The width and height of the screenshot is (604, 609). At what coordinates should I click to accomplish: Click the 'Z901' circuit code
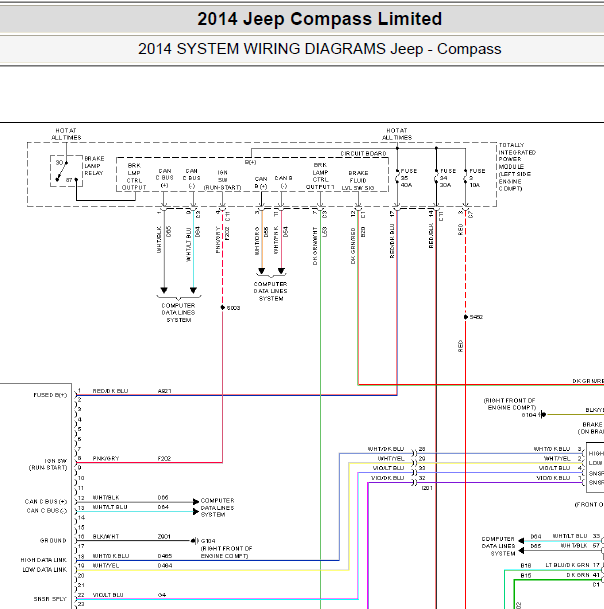(x=164, y=536)
